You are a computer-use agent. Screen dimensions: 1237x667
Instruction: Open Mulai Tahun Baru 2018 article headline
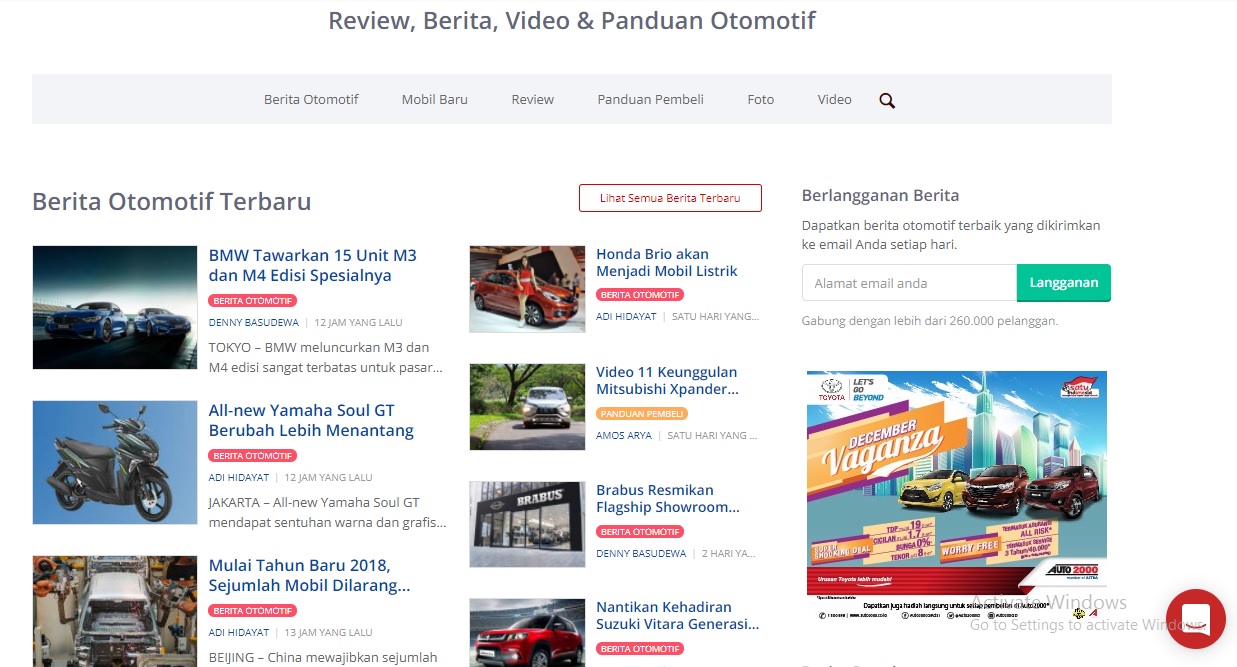pyautogui.click(x=310, y=575)
